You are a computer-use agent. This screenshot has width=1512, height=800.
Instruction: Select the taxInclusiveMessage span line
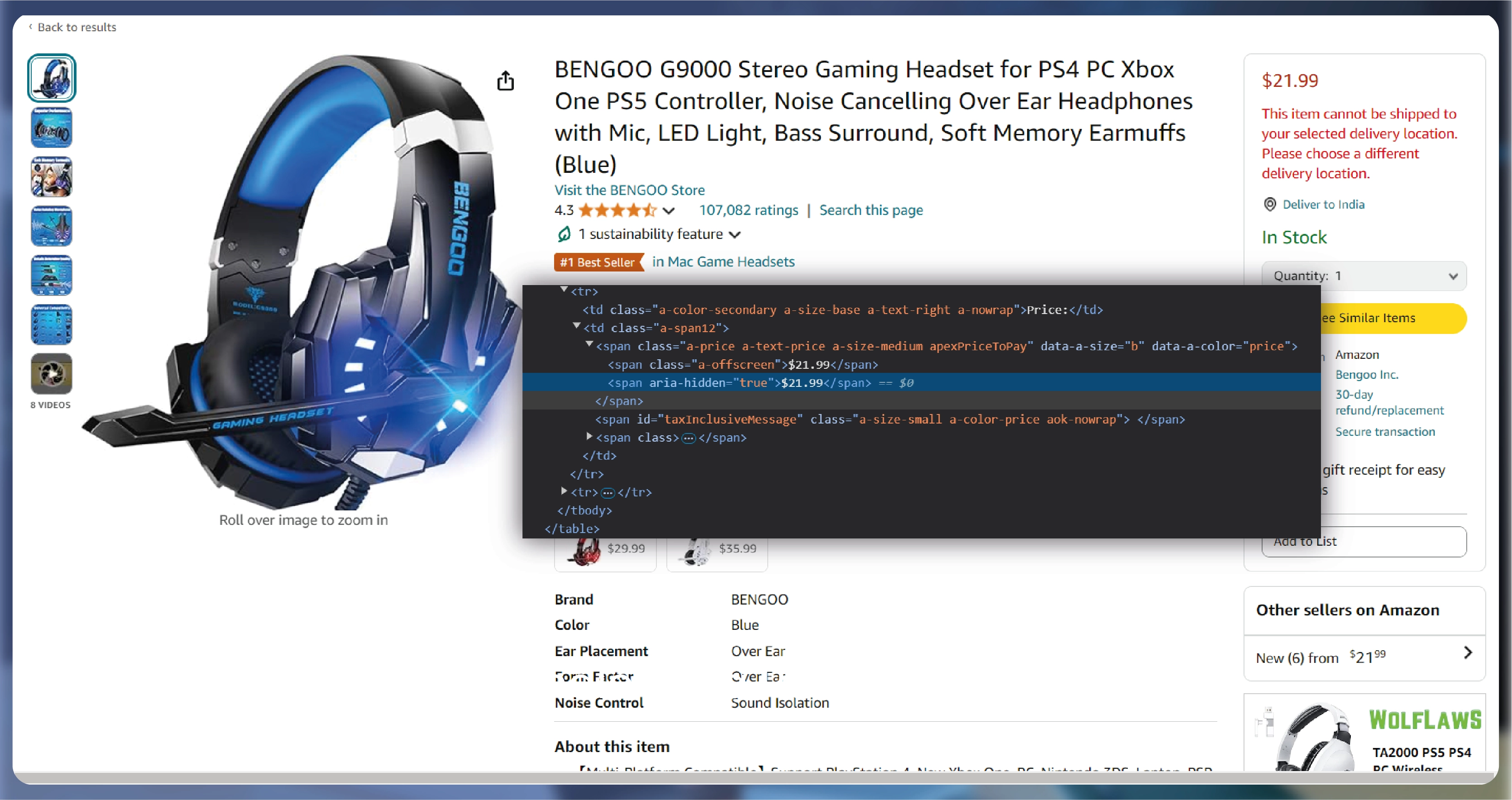tap(890, 419)
